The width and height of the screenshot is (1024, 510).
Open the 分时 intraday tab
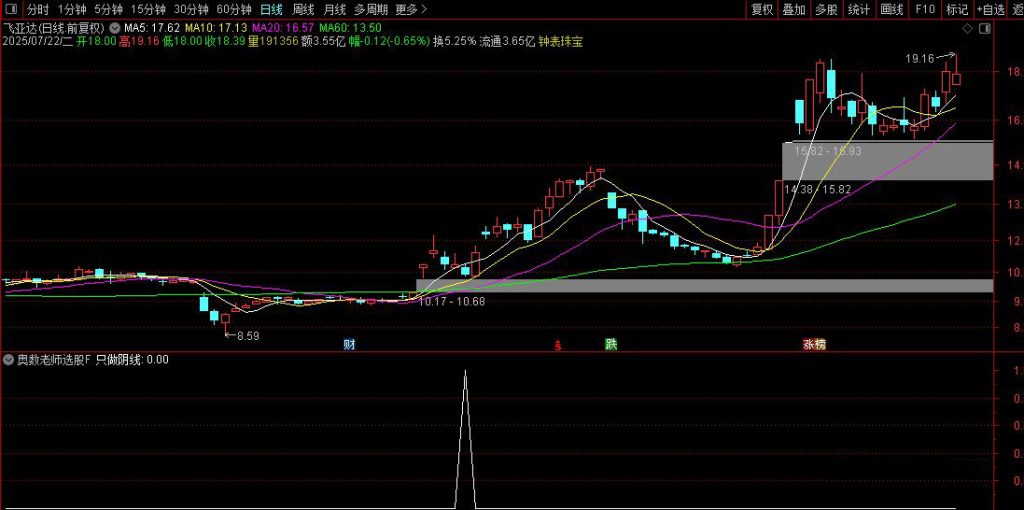(37, 9)
